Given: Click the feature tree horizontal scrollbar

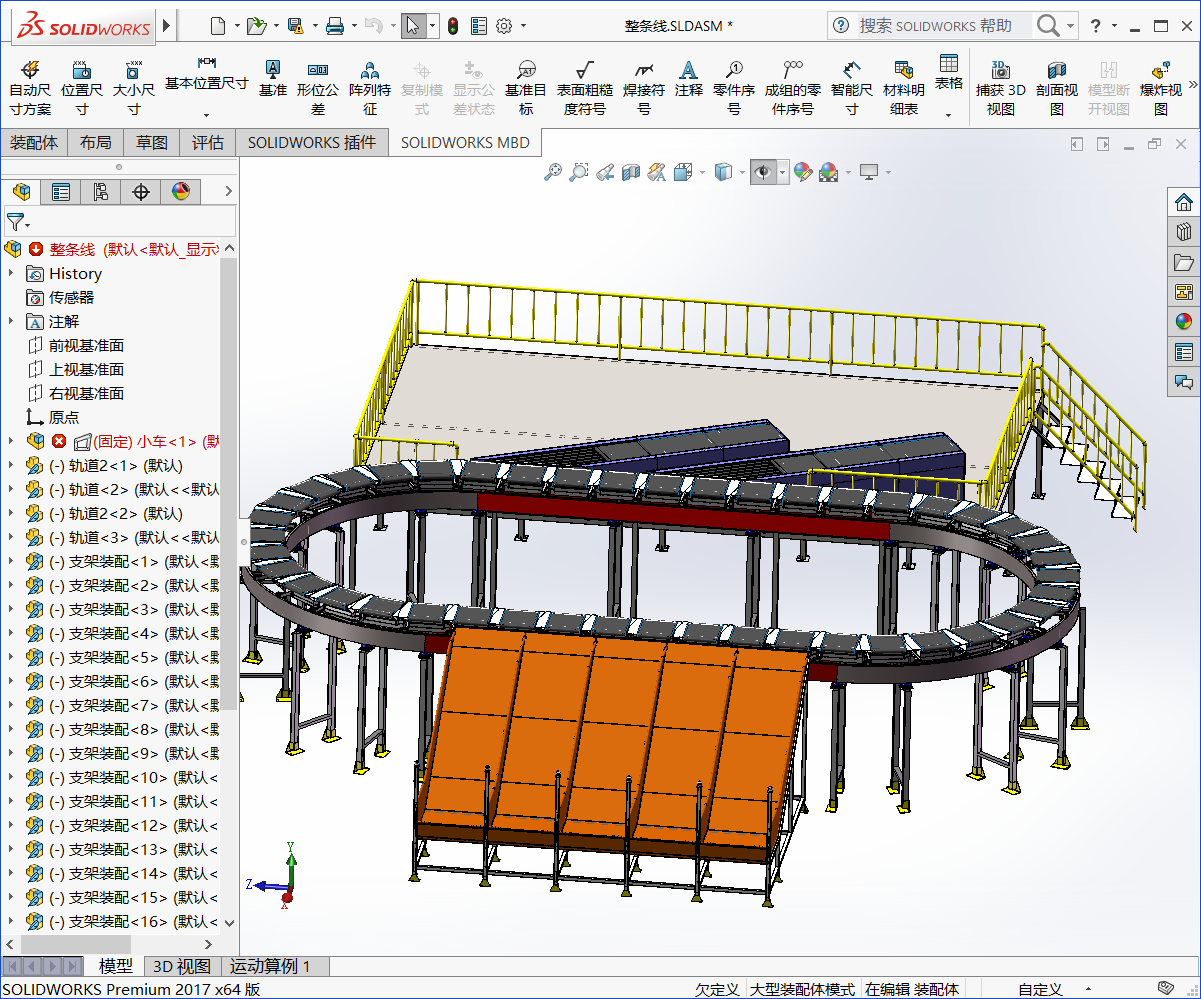Looking at the screenshot, I should (x=75, y=944).
